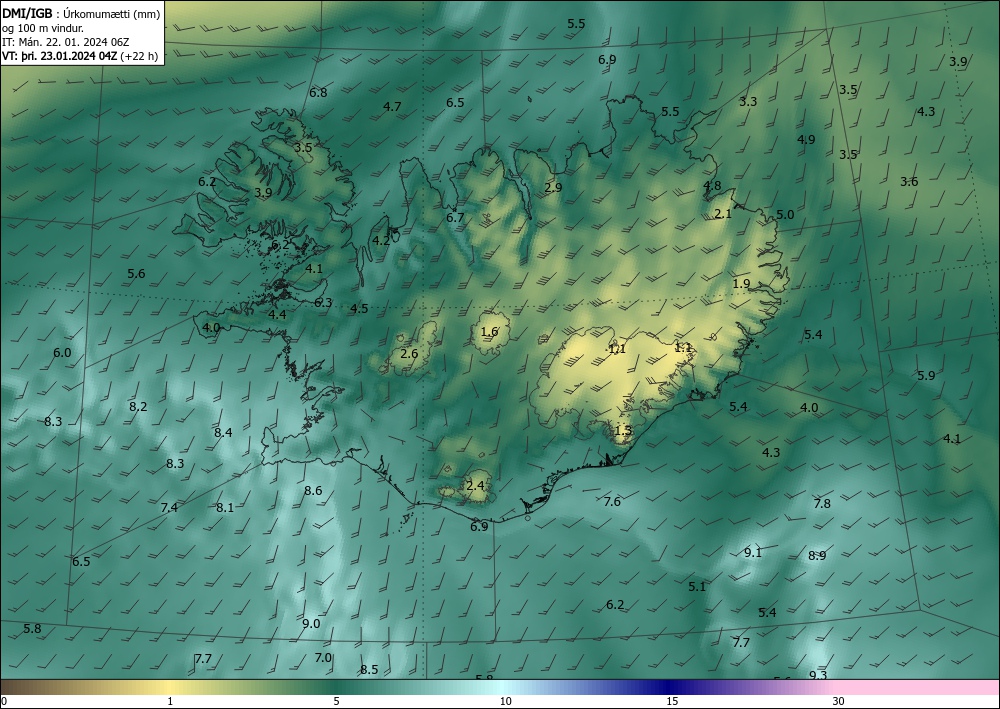Click the 5.6 value west of Breiðafjörður
Image resolution: width=1000 pixels, height=709 pixels.
(x=136, y=274)
